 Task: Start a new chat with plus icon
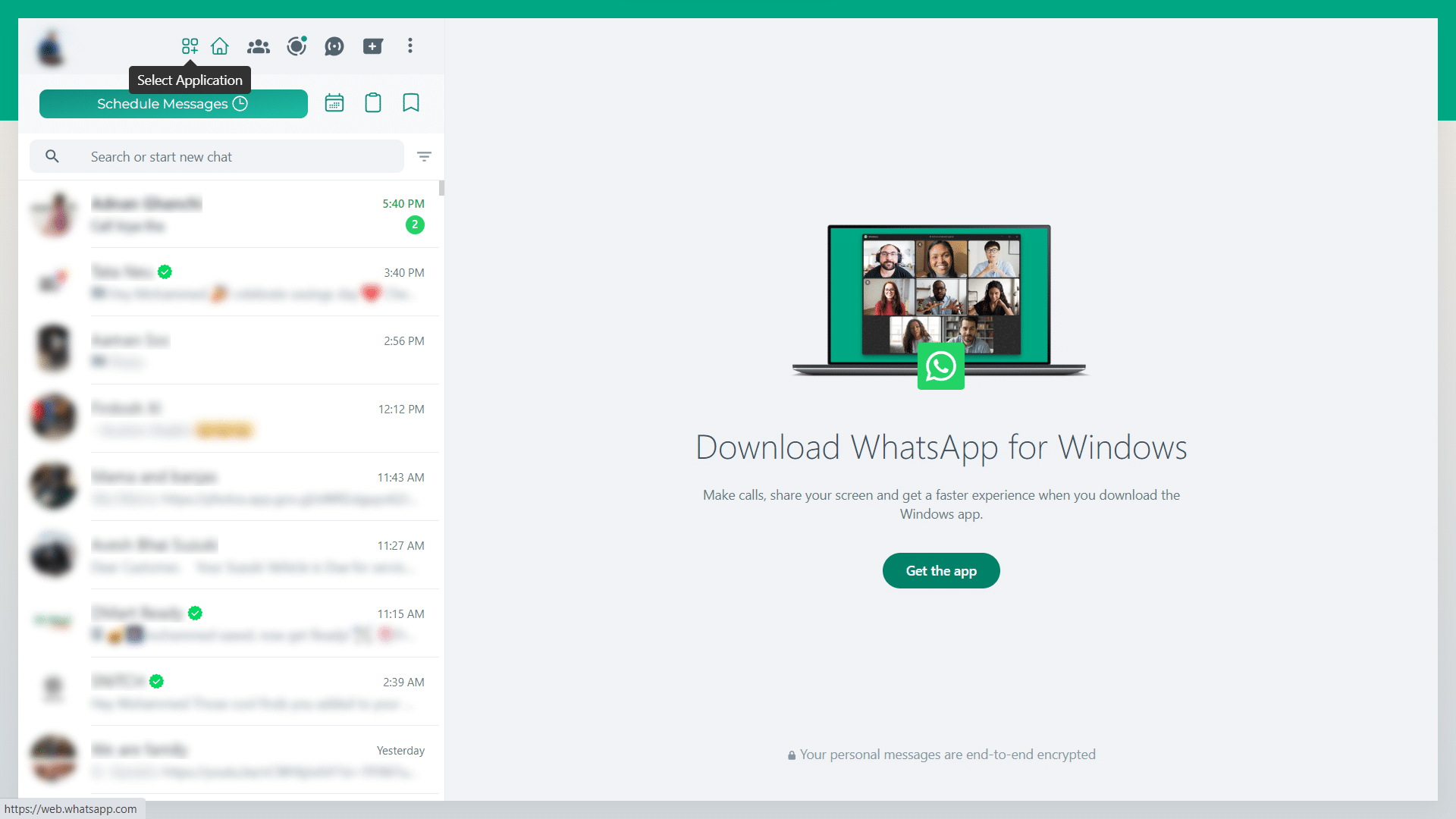click(x=372, y=46)
